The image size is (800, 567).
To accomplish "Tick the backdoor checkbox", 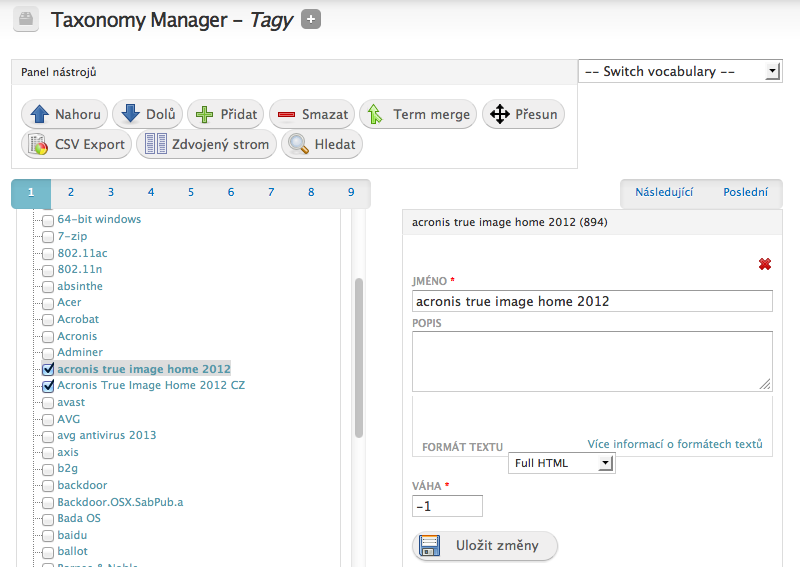I will pos(48,486).
